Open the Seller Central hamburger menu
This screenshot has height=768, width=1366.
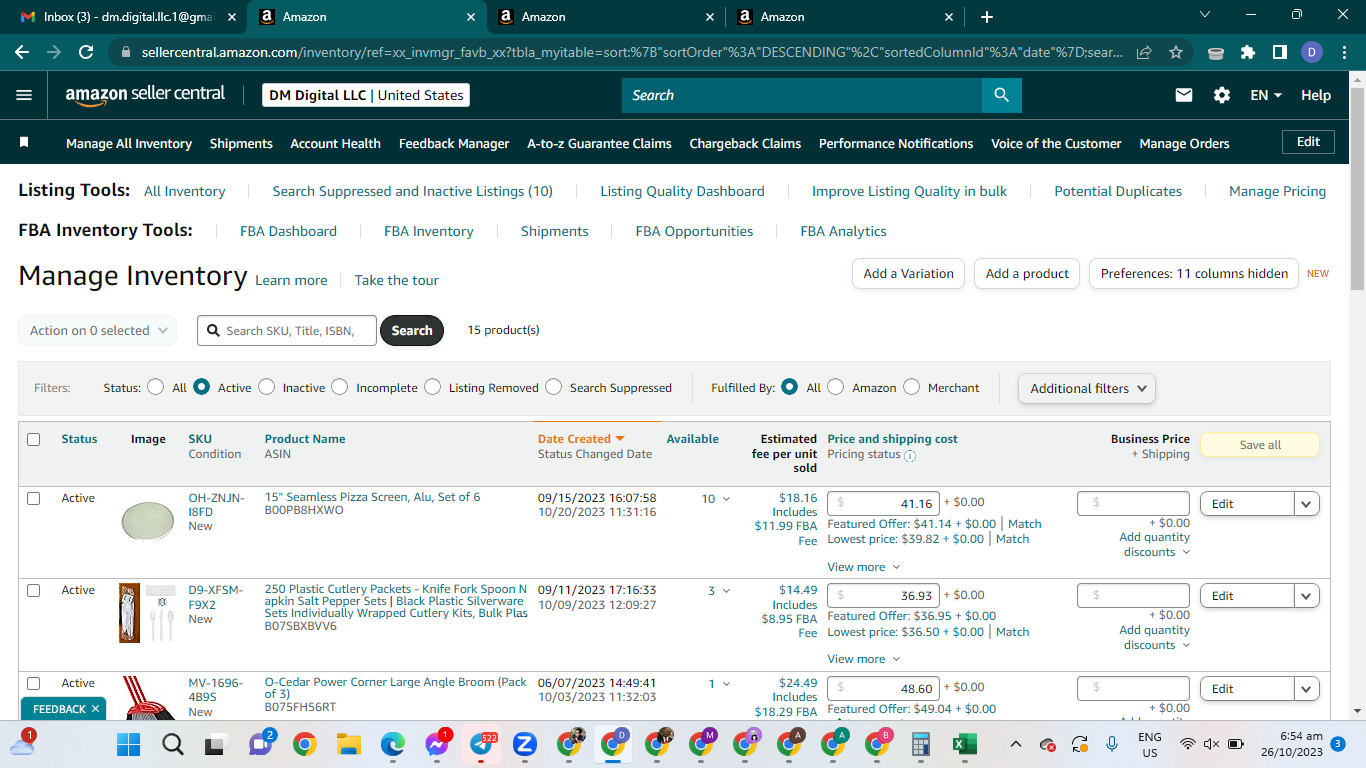(x=25, y=95)
